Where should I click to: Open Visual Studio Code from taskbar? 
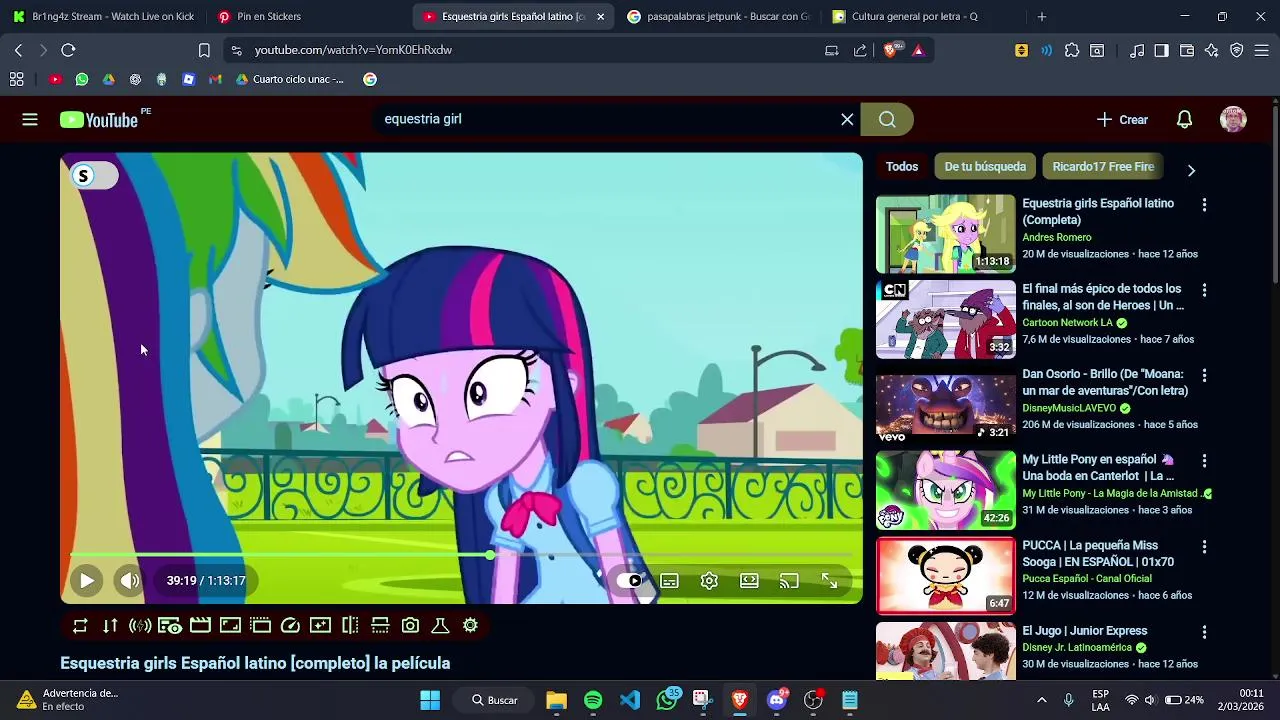pyautogui.click(x=630, y=700)
